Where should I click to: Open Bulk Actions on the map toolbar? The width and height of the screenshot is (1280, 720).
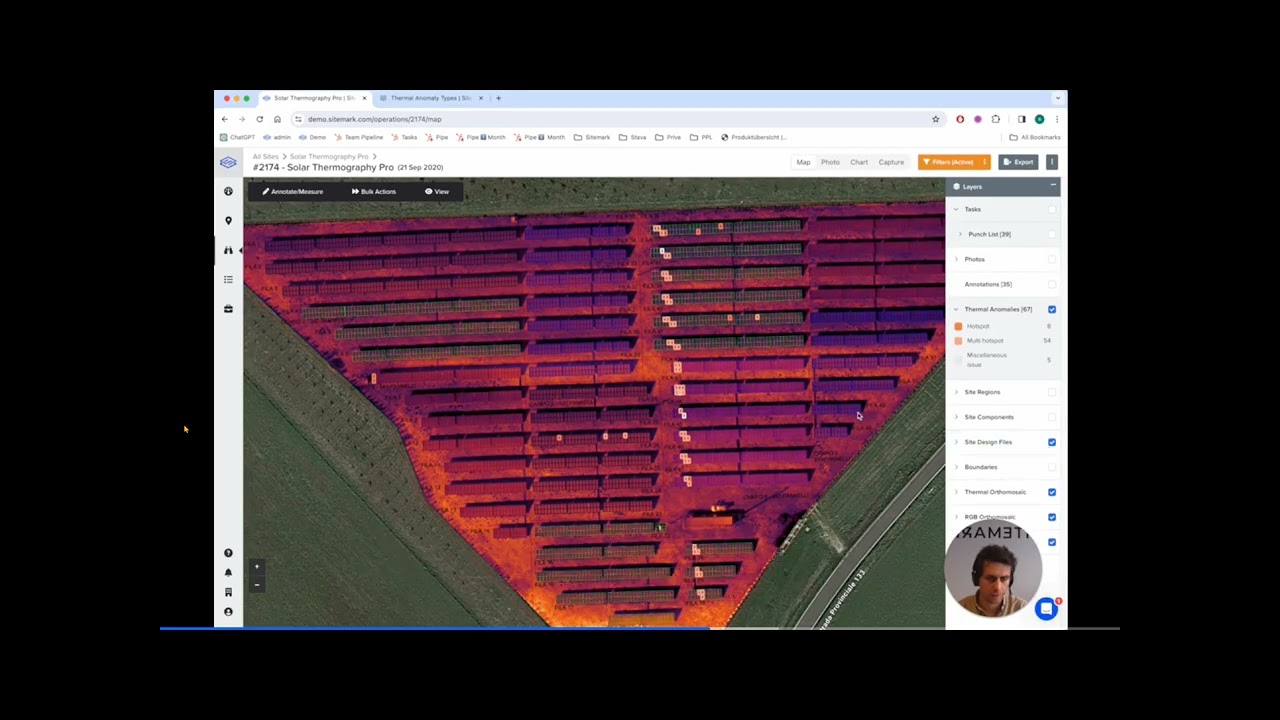[x=374, y=191]
